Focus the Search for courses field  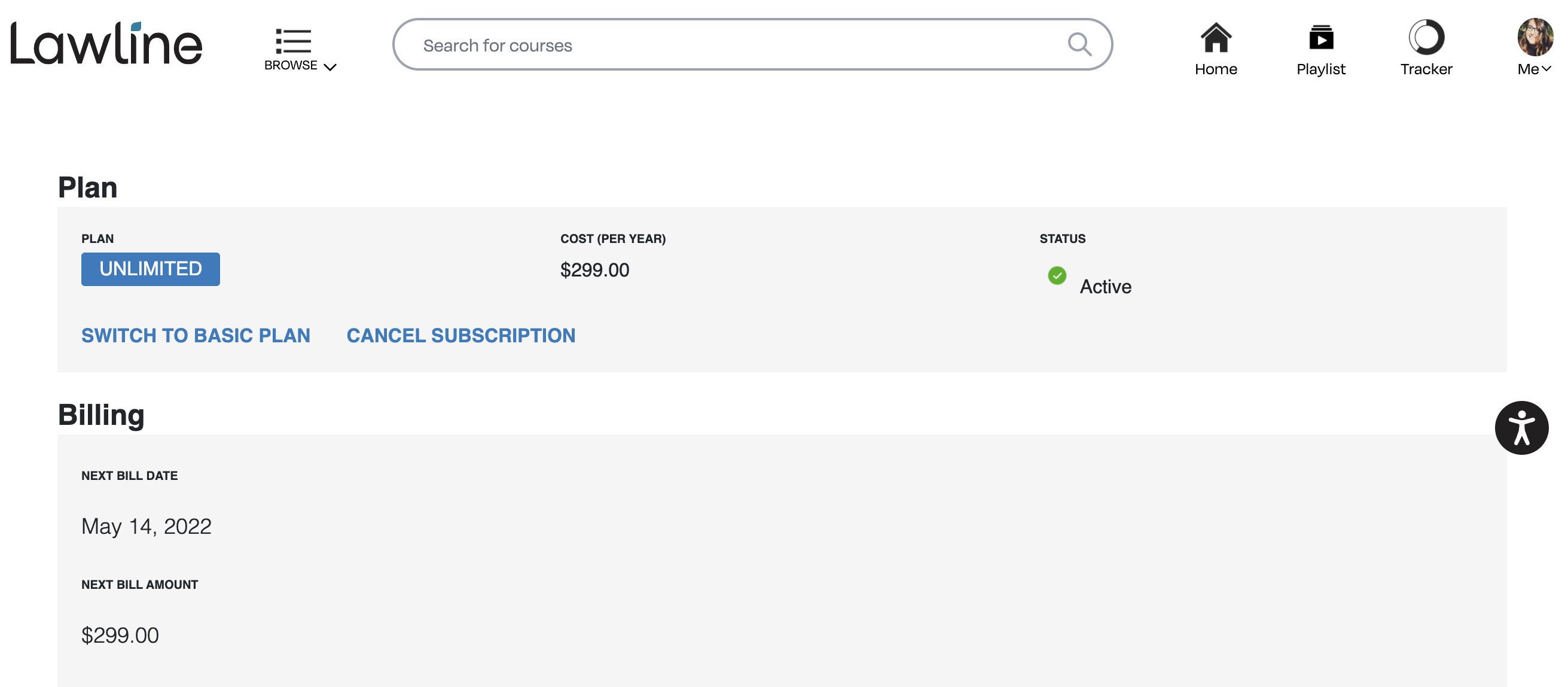[x=752, y=44]
